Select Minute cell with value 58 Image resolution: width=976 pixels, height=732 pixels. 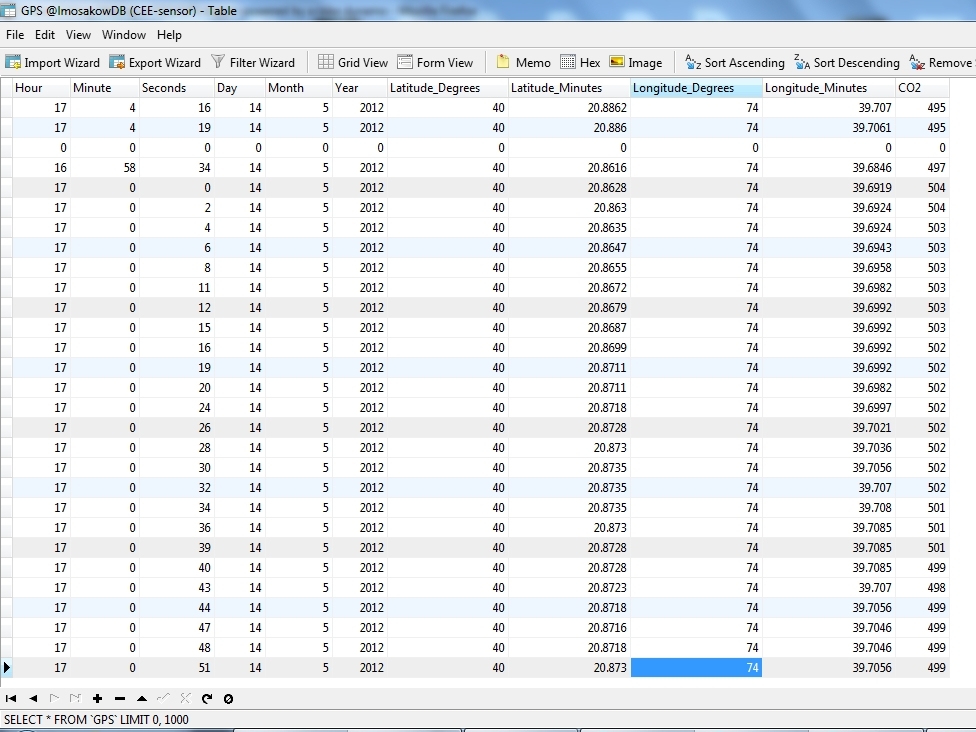(105, 167)
